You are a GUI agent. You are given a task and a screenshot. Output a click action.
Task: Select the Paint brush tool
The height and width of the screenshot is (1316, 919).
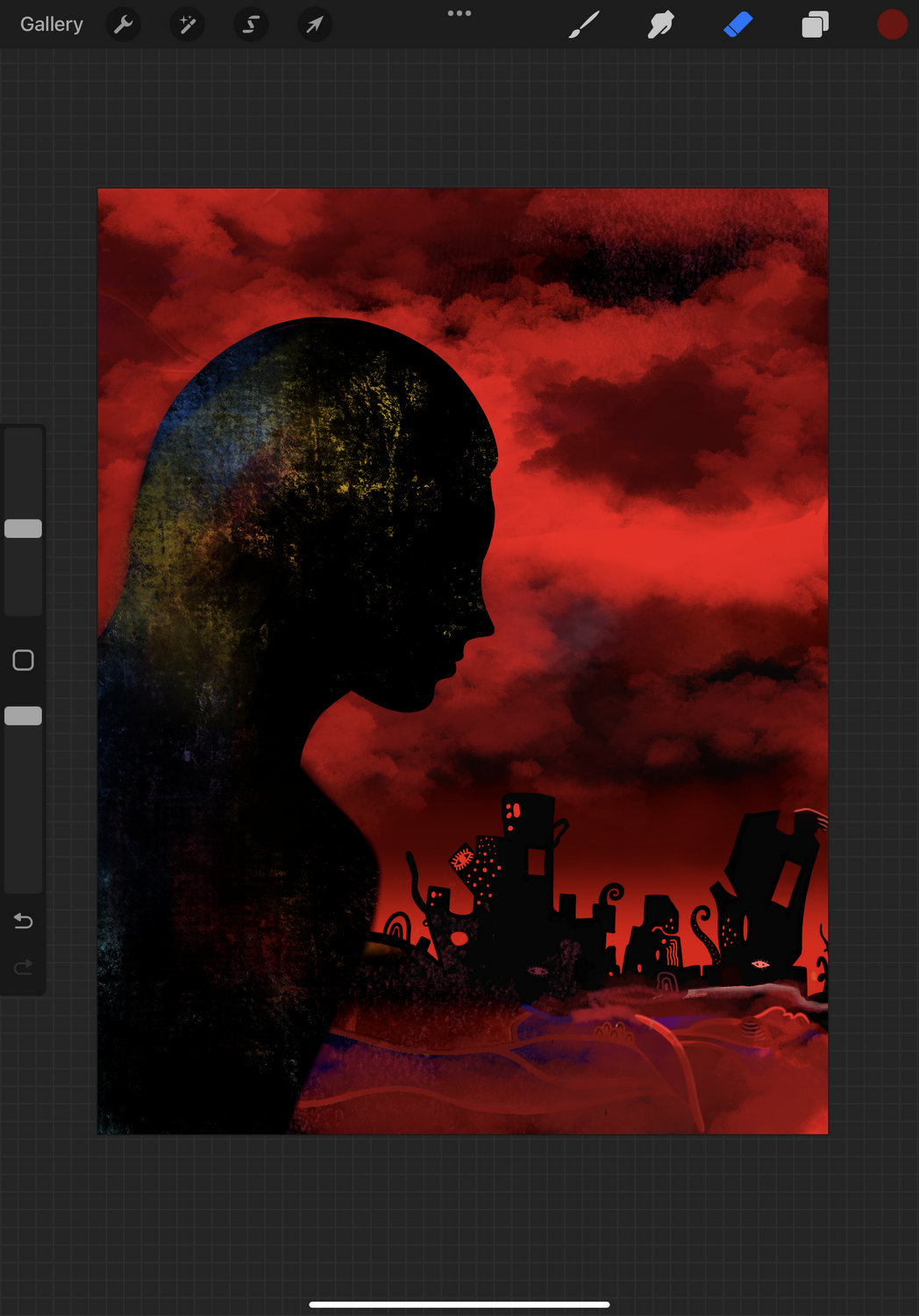point(584,25)
